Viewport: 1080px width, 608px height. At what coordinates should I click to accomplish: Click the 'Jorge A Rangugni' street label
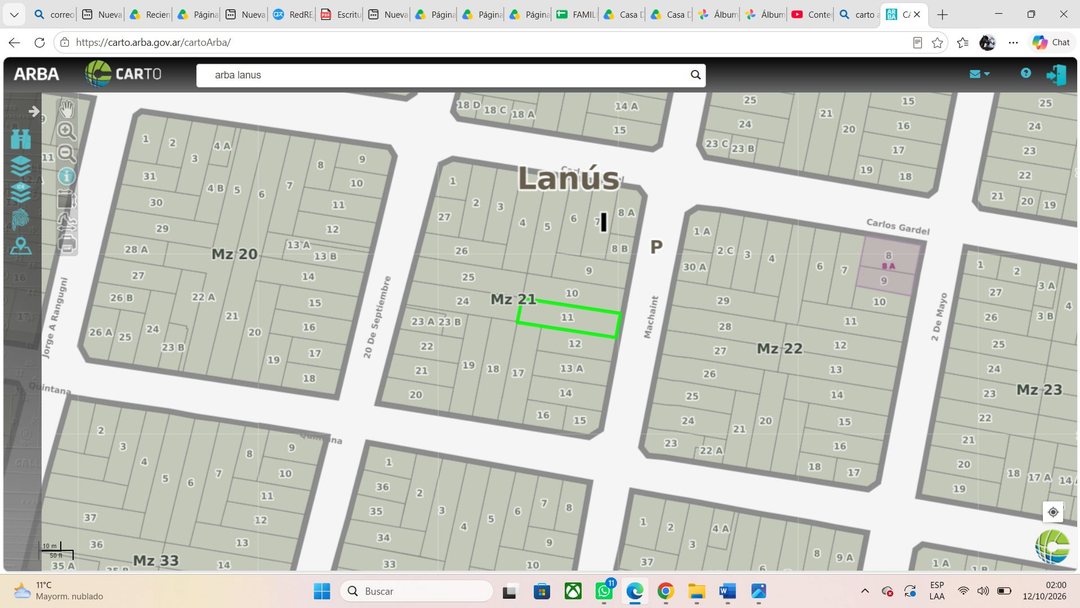pos(55,317)
